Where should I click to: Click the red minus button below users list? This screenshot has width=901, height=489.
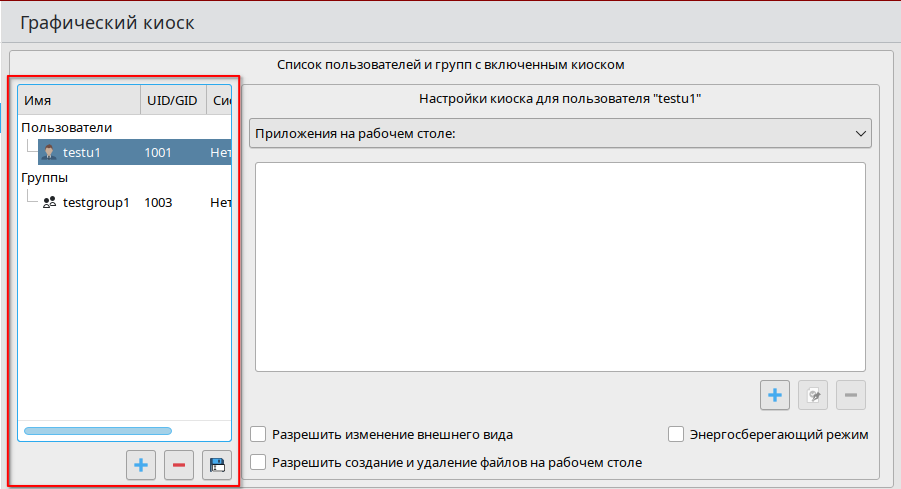coord(179,465)
